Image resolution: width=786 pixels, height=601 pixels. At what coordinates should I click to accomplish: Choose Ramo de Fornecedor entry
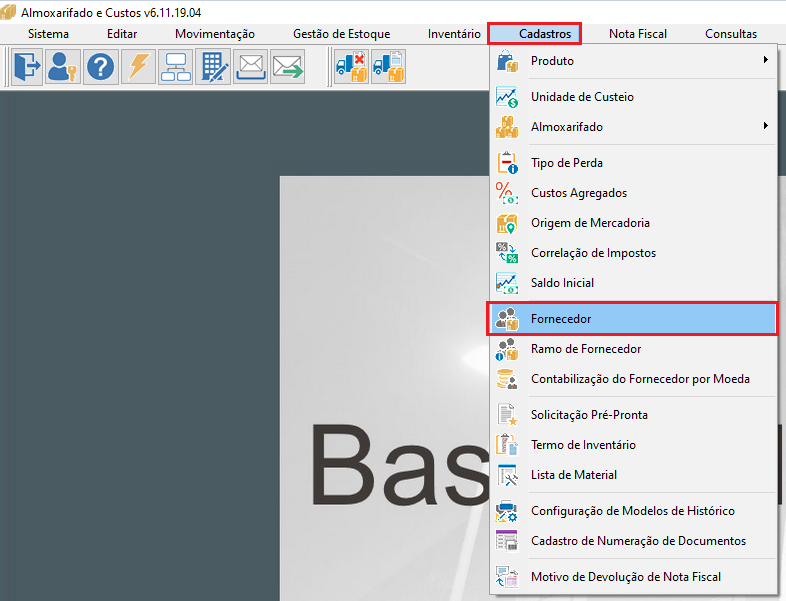tap(633, 349)
